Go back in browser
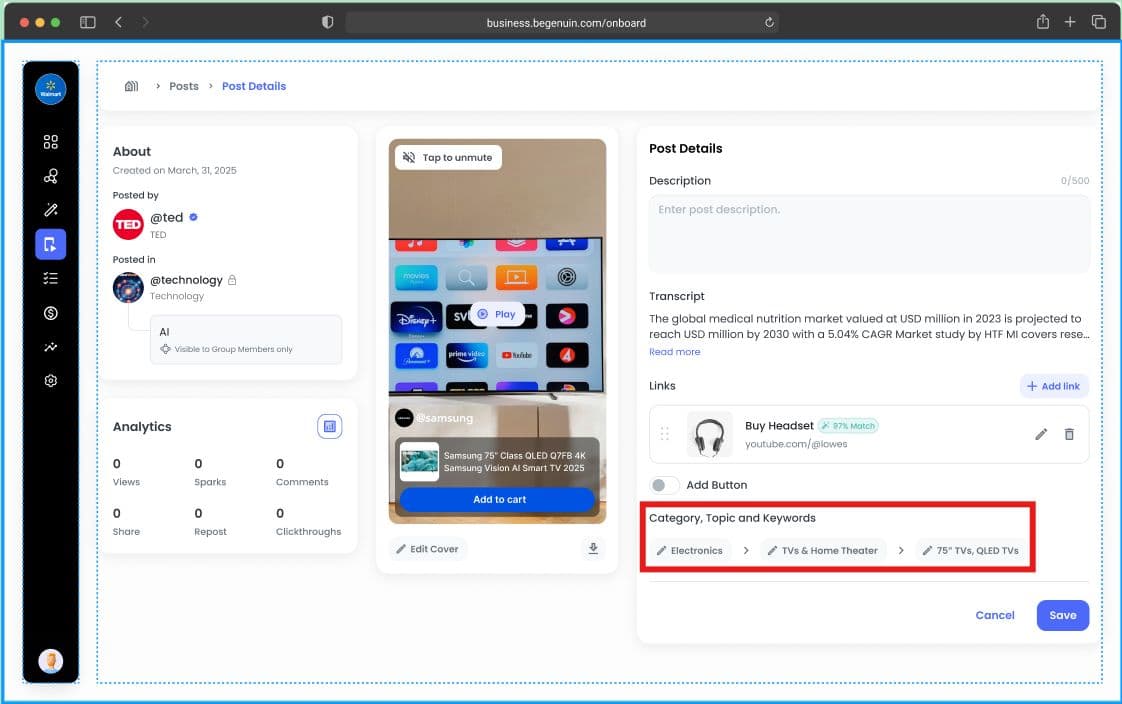This screenshot has height=704, width=1122. tap(118, 22)
